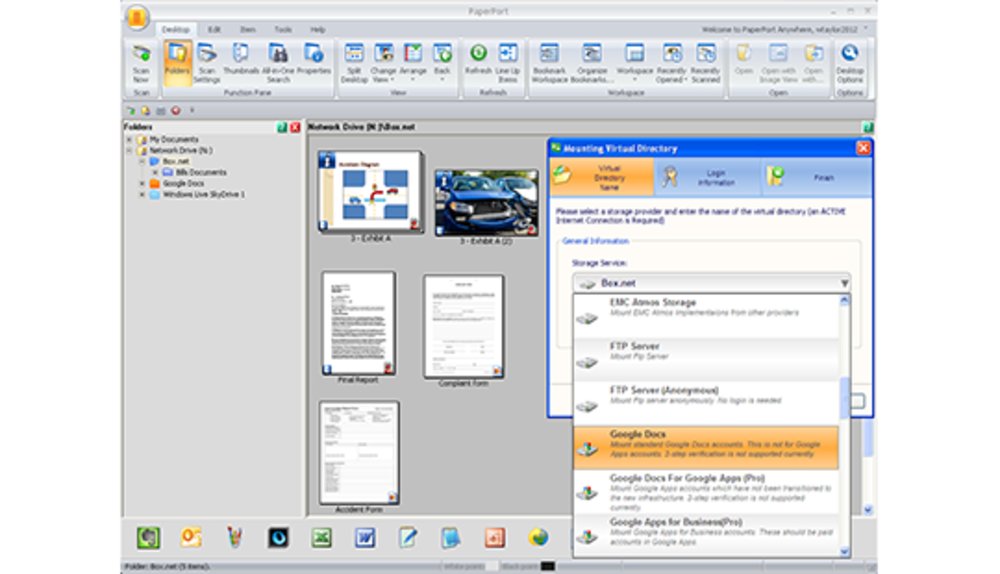Open the Workspace dropdown in ribbon
This screenshot has height=574, width=1000.
click(x=635, y=63)
